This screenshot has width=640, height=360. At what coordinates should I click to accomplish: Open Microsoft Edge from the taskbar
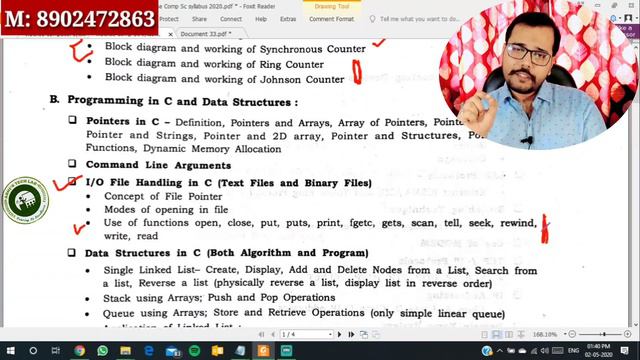149,351
